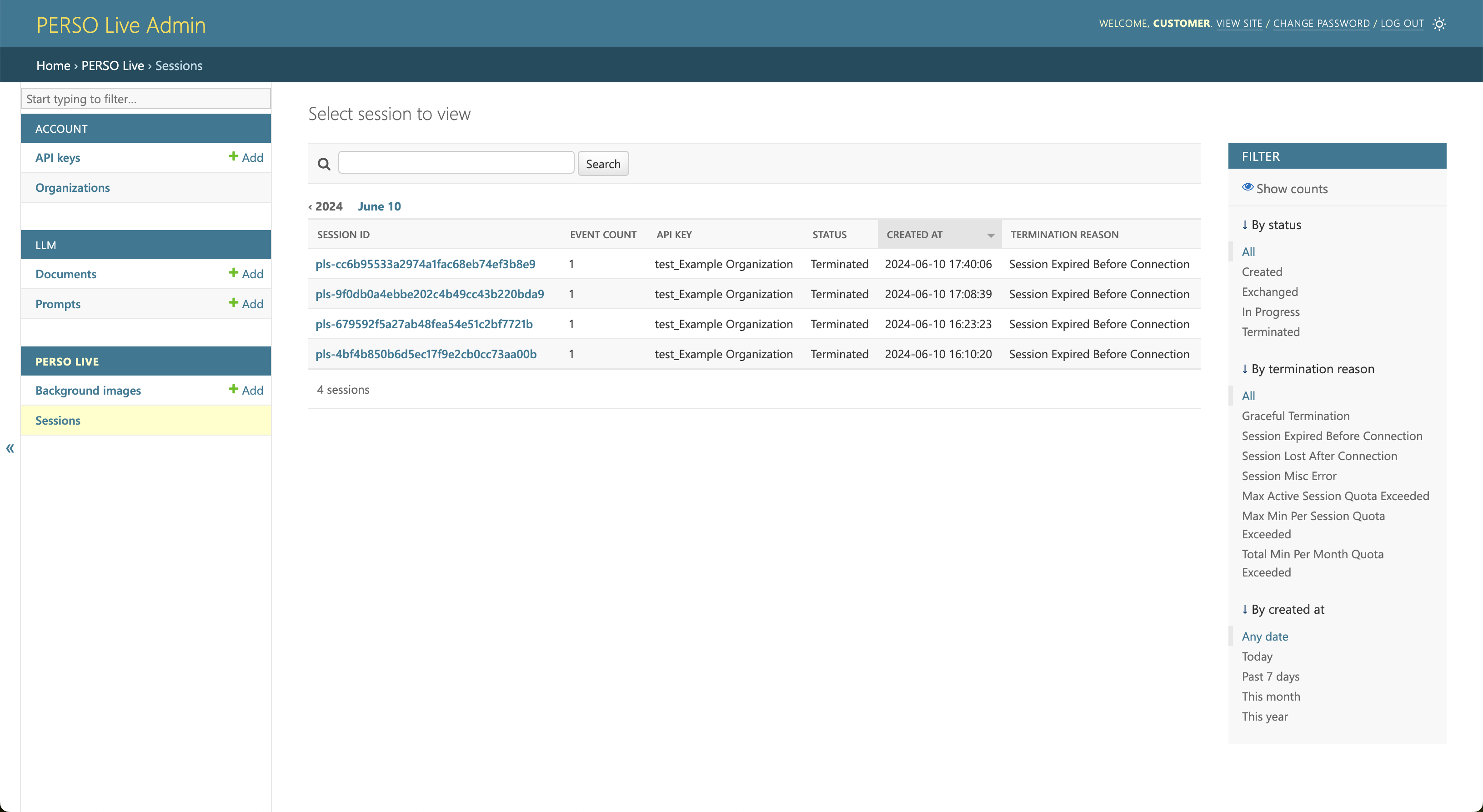
Task: Collapse sidebar with double chevron icon
Action: point(10,448)
